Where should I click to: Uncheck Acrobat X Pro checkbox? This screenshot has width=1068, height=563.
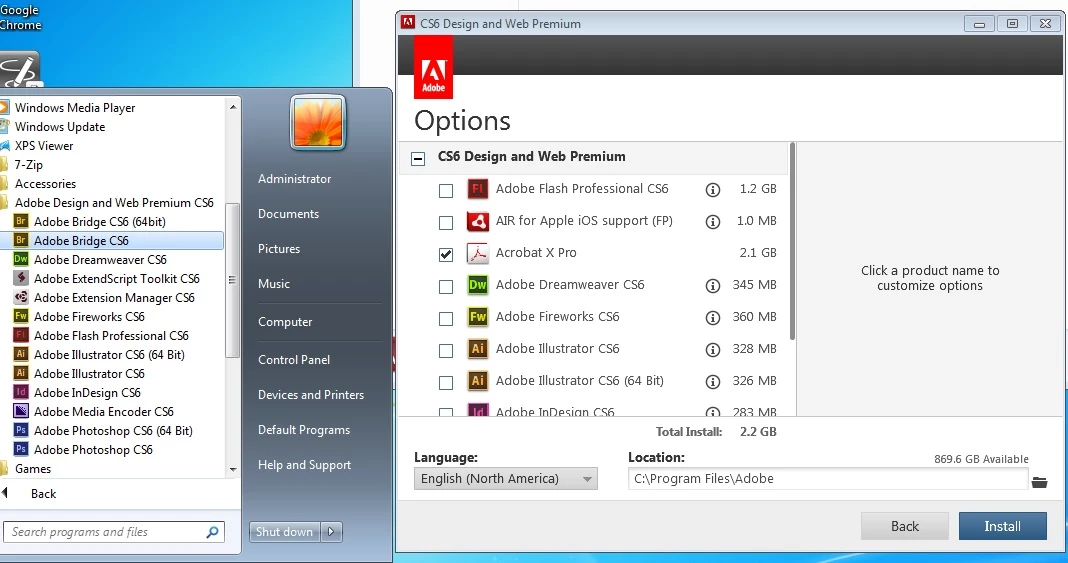(x=446, y=255)
